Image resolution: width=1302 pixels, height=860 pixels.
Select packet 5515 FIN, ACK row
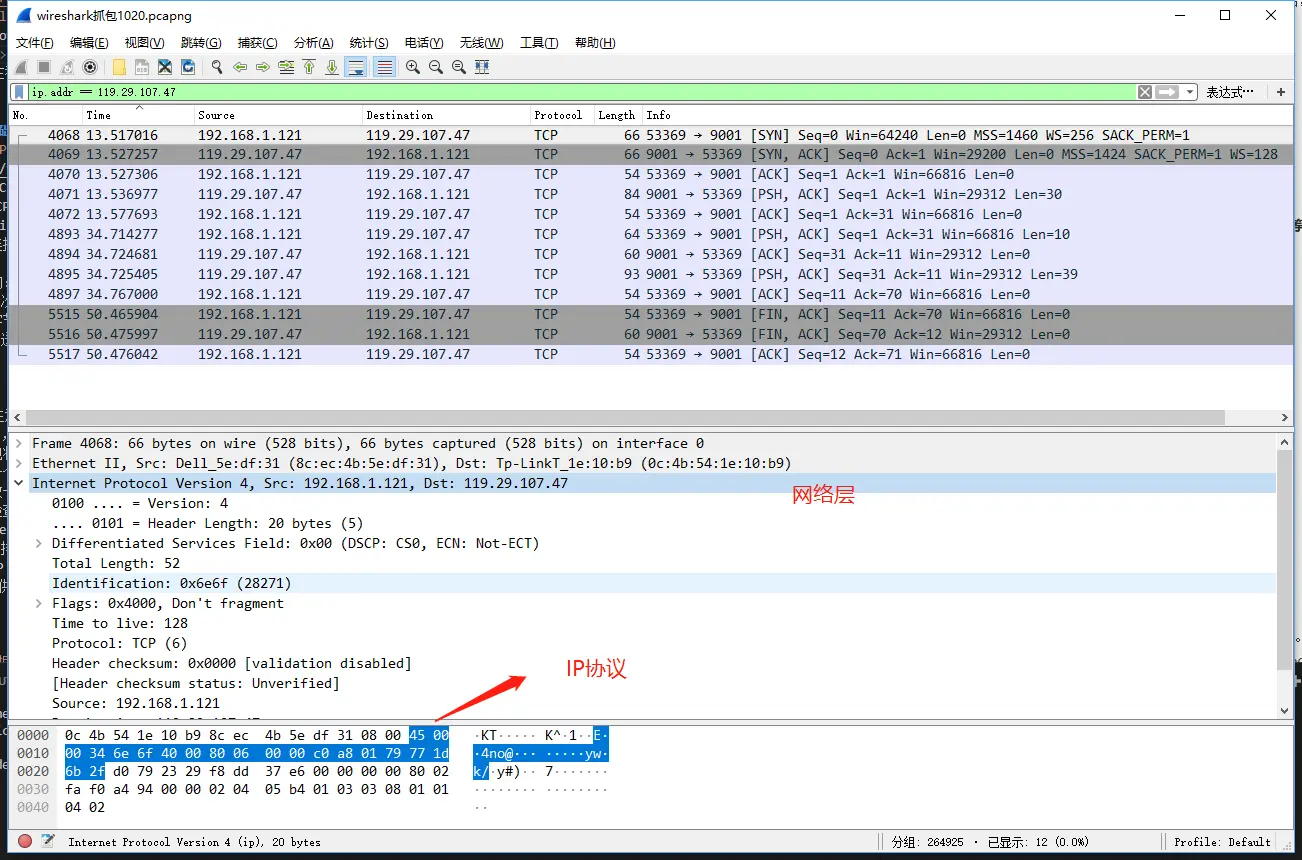click(x=650, y=314)
